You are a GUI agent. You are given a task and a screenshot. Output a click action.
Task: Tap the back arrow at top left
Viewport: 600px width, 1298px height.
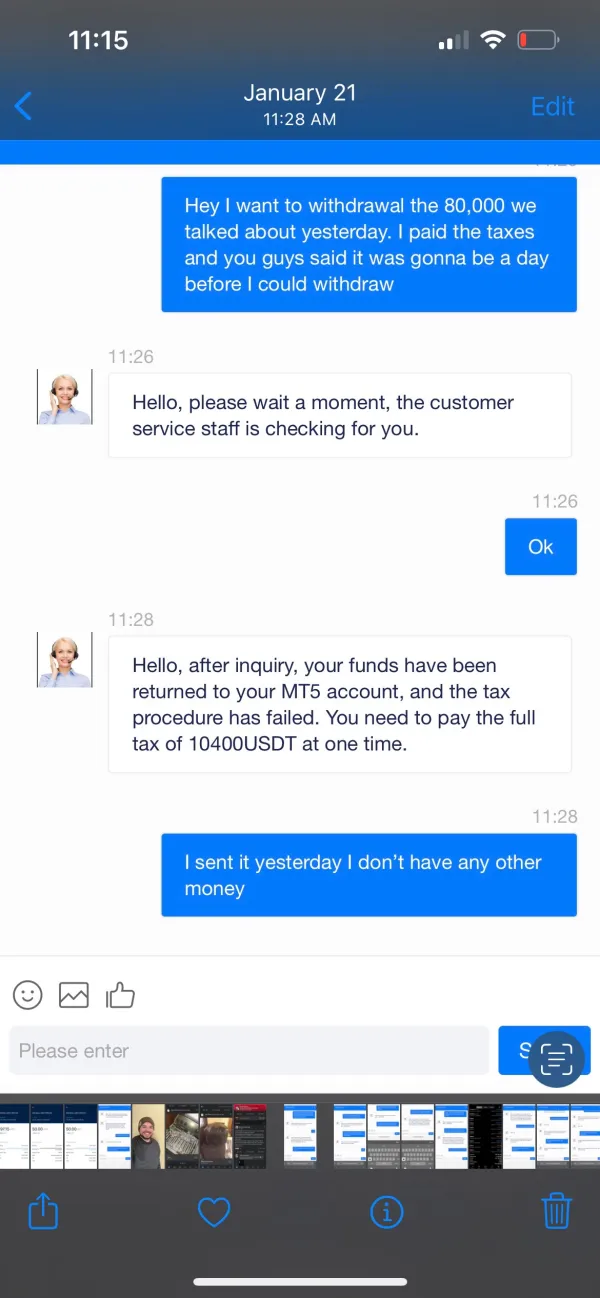(x=24, y=105)
